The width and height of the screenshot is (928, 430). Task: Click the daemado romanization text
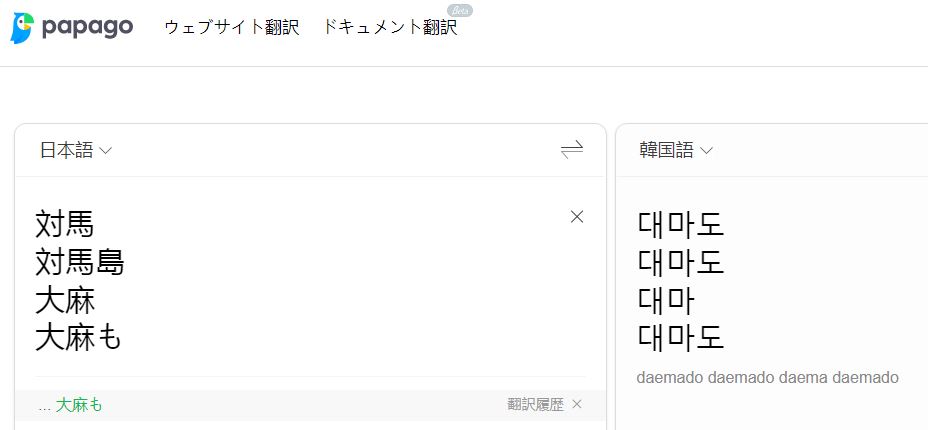point(768,377)
